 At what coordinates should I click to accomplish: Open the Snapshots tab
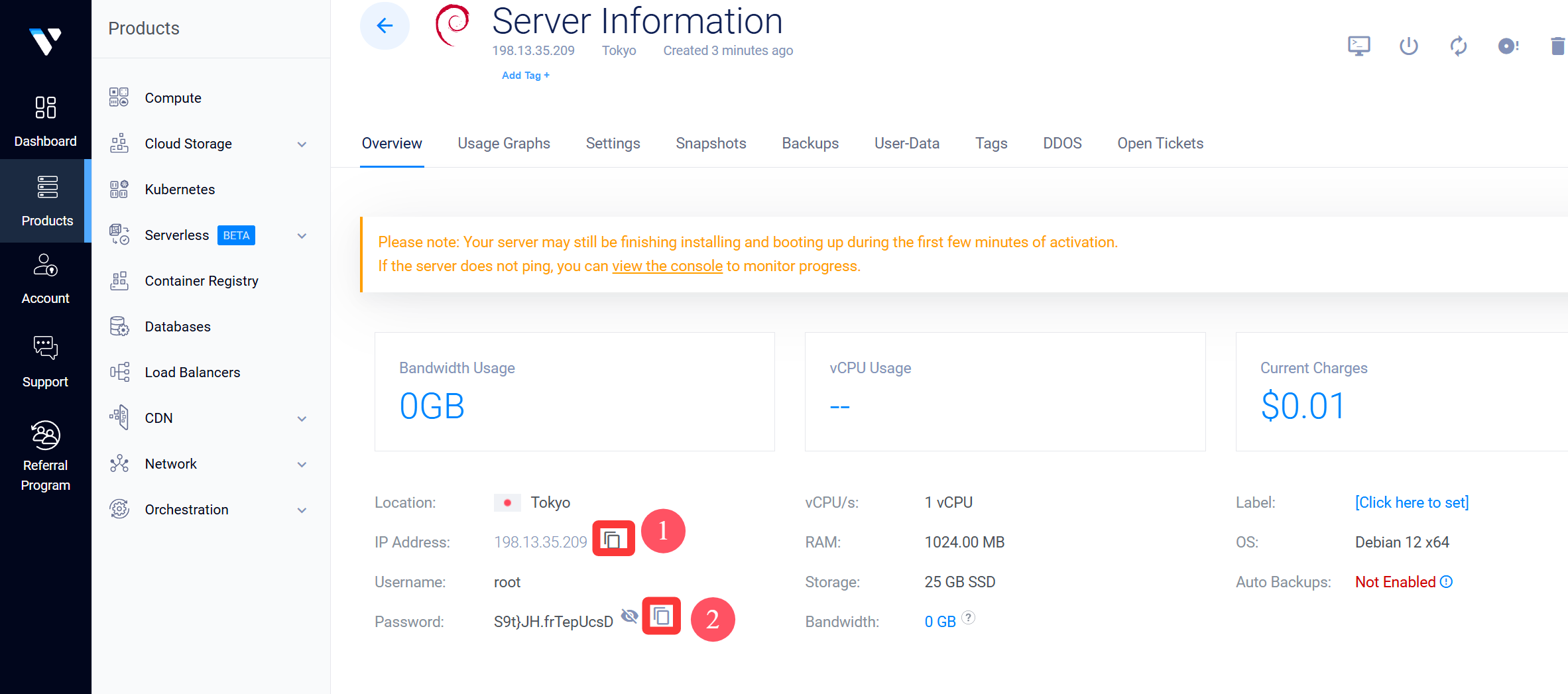point(710,143)
